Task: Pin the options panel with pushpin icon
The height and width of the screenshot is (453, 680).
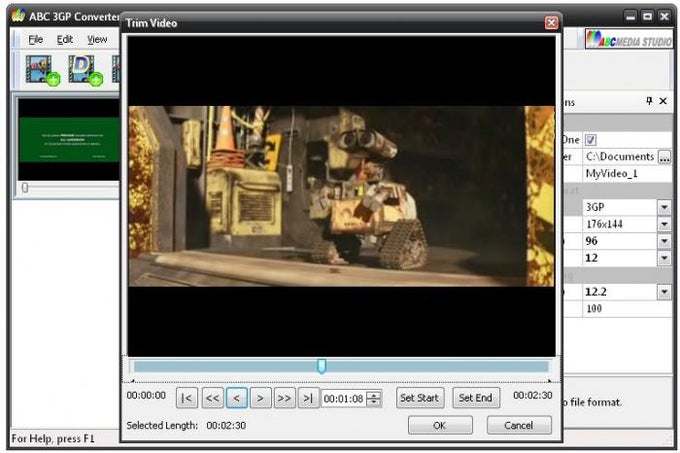Action: (649, 101)
